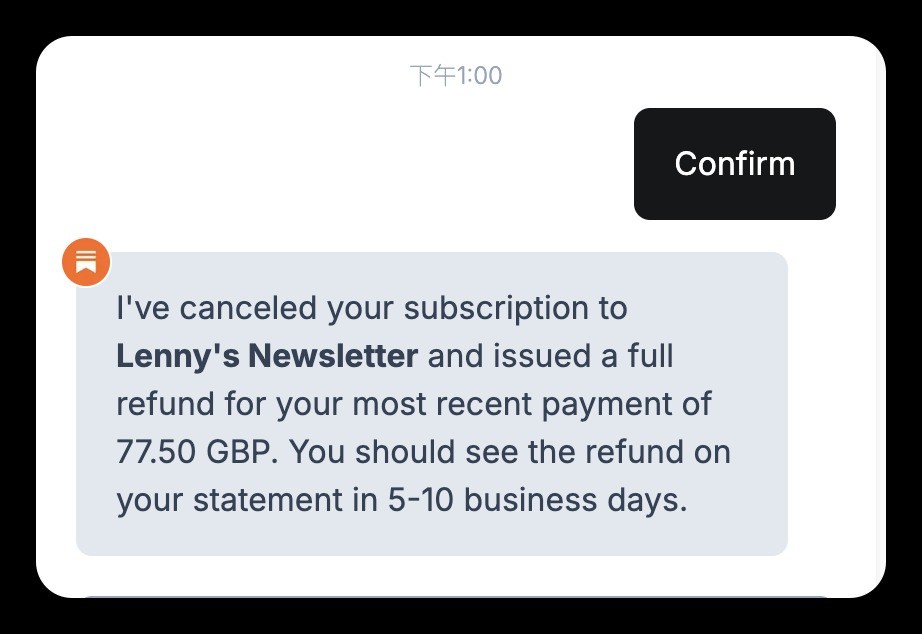Click the "your statement in" text
Image resolution: width=922 pixels, height=634 pixels.
click(x=244, y=499)
